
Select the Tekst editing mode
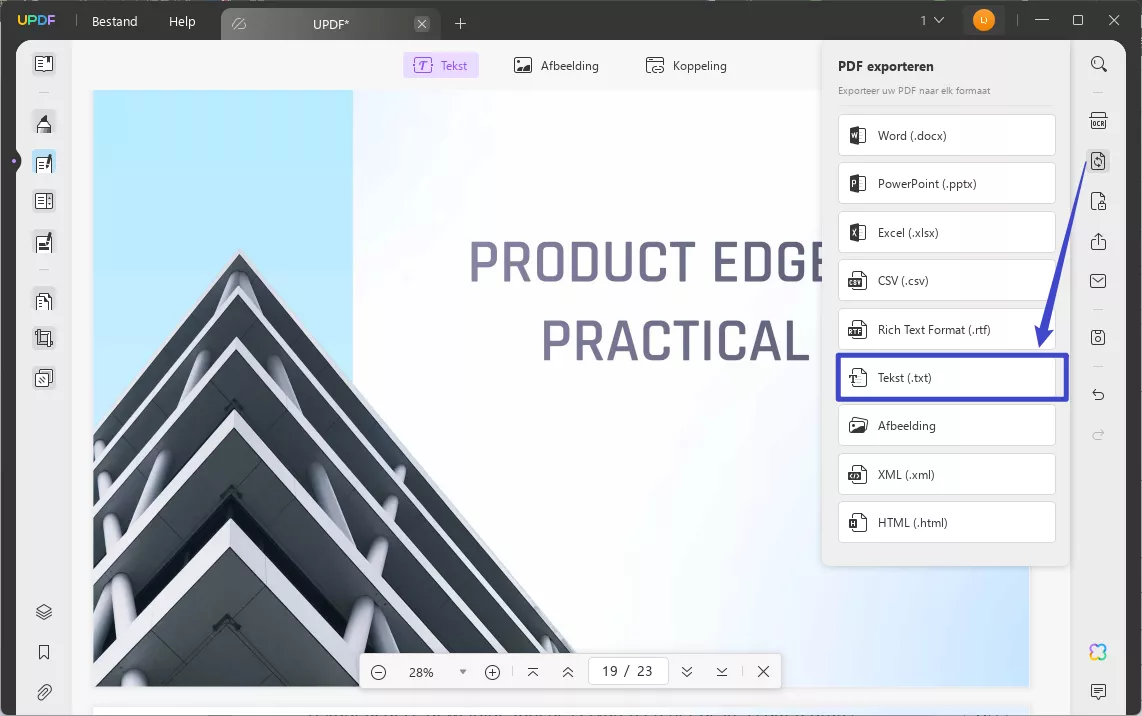441,66
